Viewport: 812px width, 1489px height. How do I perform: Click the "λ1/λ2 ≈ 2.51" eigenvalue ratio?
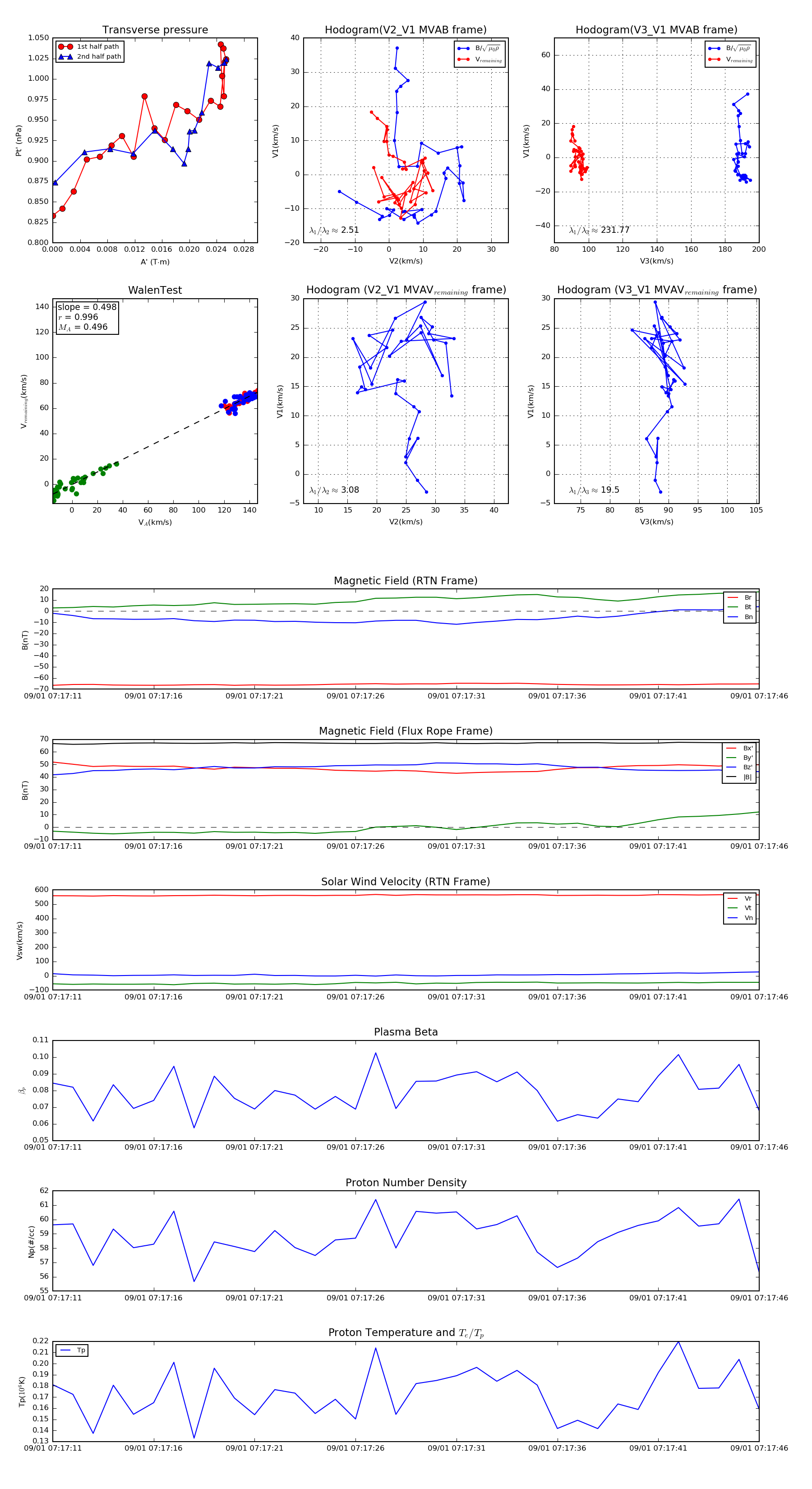[334, 230]
